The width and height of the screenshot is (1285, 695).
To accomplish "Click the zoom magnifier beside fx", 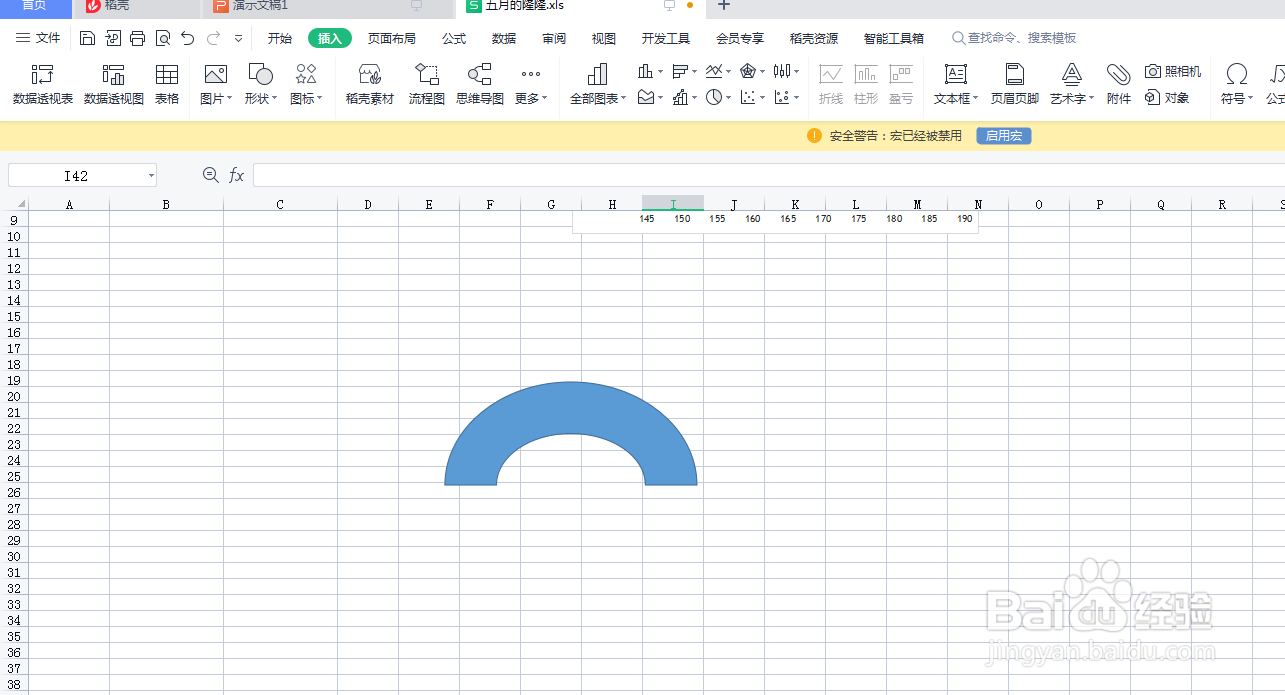I will pyautogui.click(x=211, y=175).
